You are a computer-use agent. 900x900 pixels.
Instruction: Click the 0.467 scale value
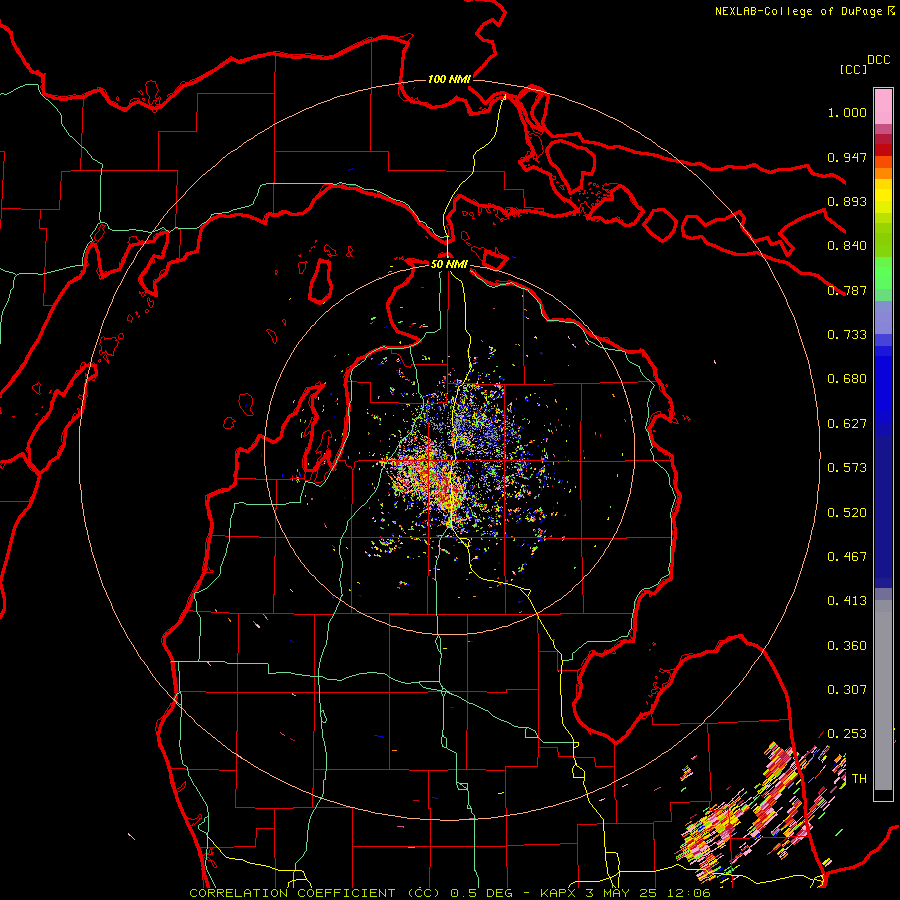click(x=847, y=557)
